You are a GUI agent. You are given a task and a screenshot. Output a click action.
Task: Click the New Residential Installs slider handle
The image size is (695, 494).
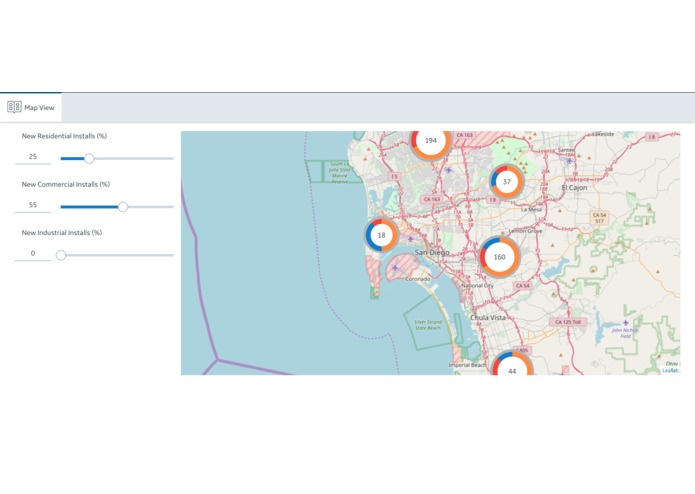(89, 159)
